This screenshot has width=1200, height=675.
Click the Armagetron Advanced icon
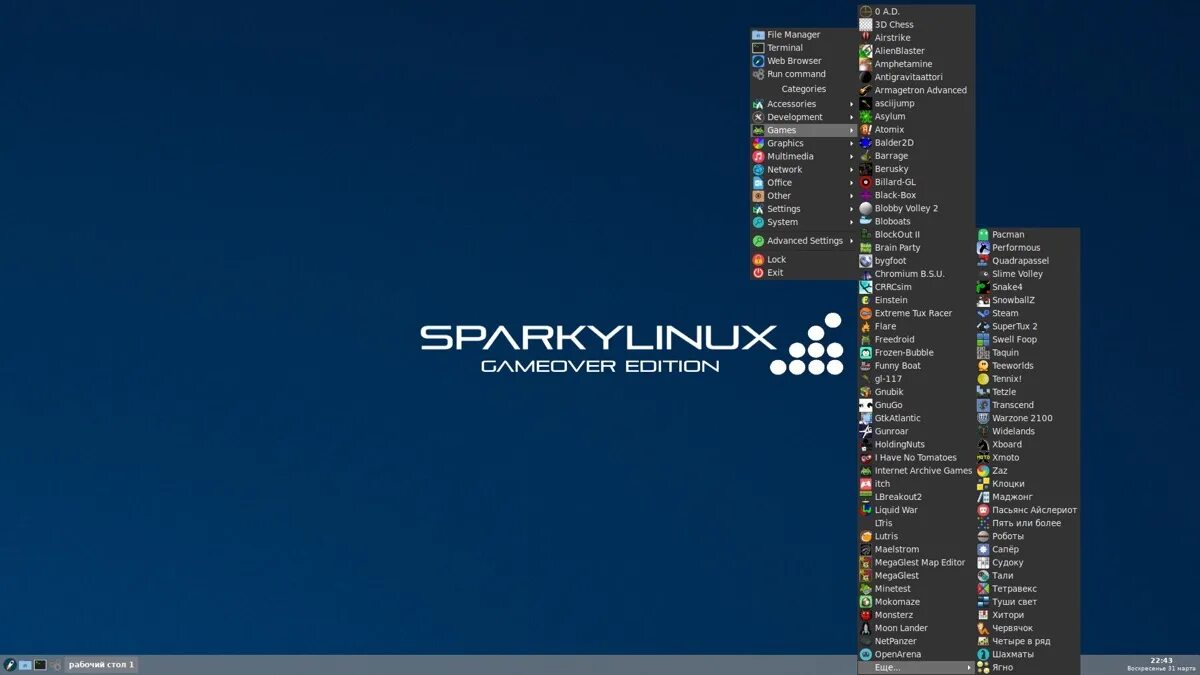coord(866,90)
